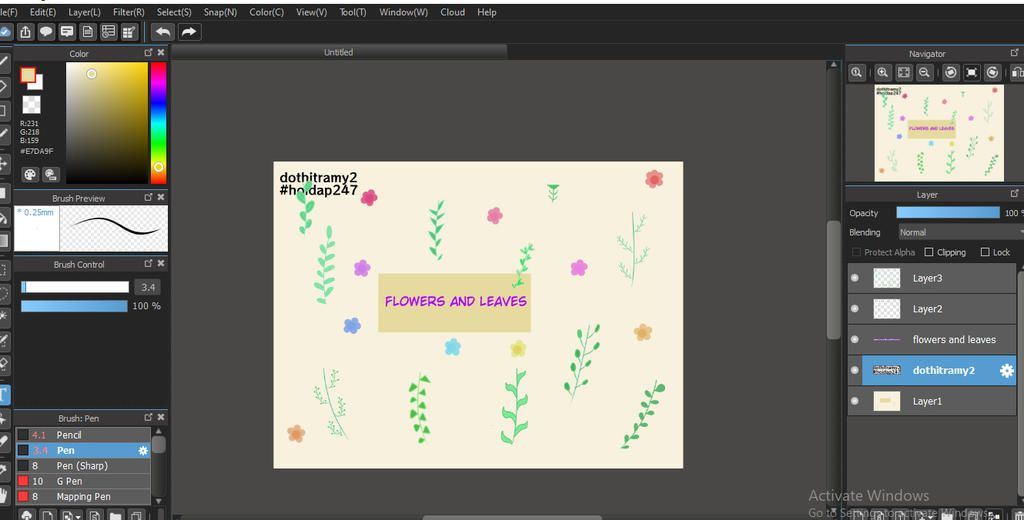Click the vertical canvas scrollbar

[x=833, y=281]
